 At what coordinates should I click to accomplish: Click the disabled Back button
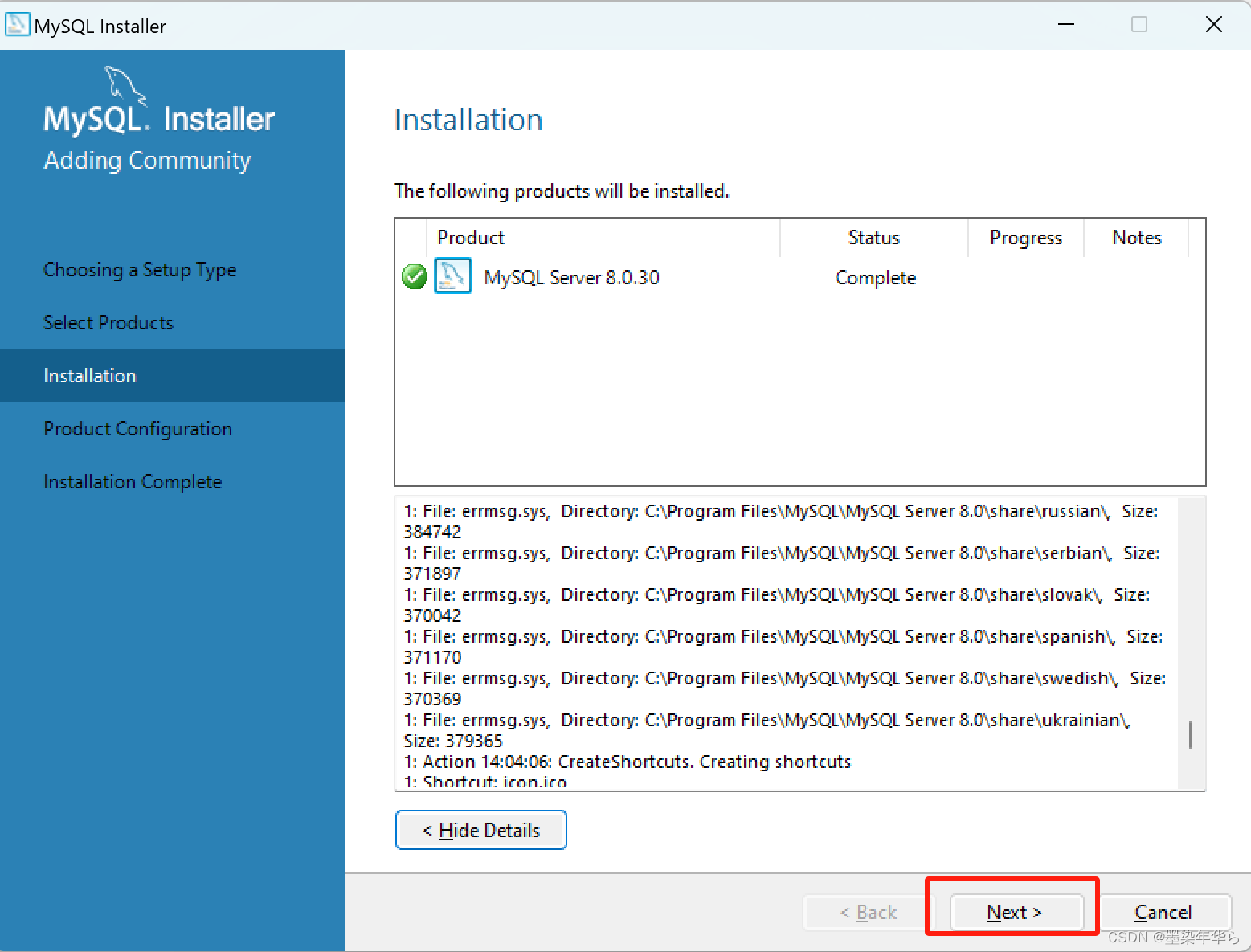pos(868,912)
